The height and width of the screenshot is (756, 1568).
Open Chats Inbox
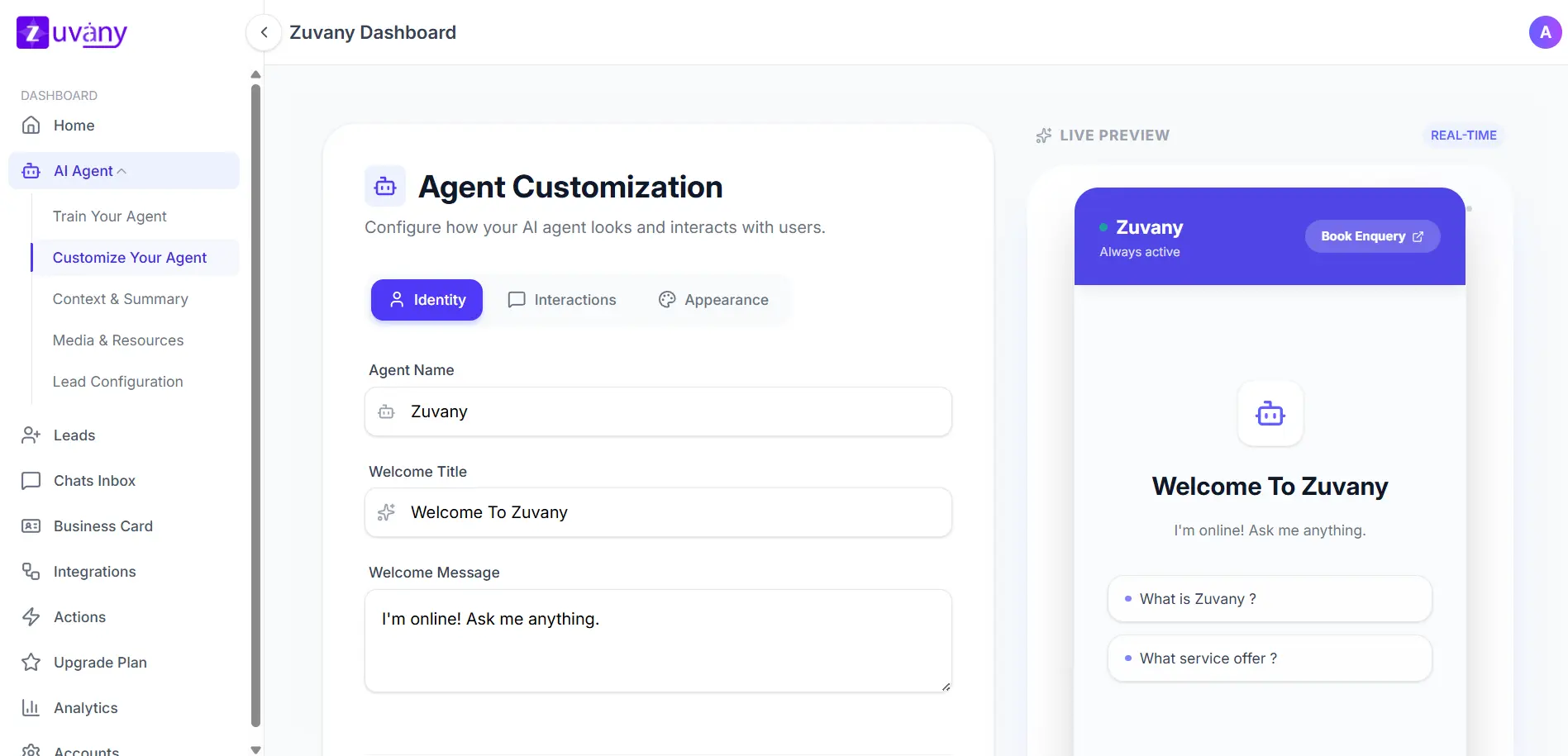94,480
